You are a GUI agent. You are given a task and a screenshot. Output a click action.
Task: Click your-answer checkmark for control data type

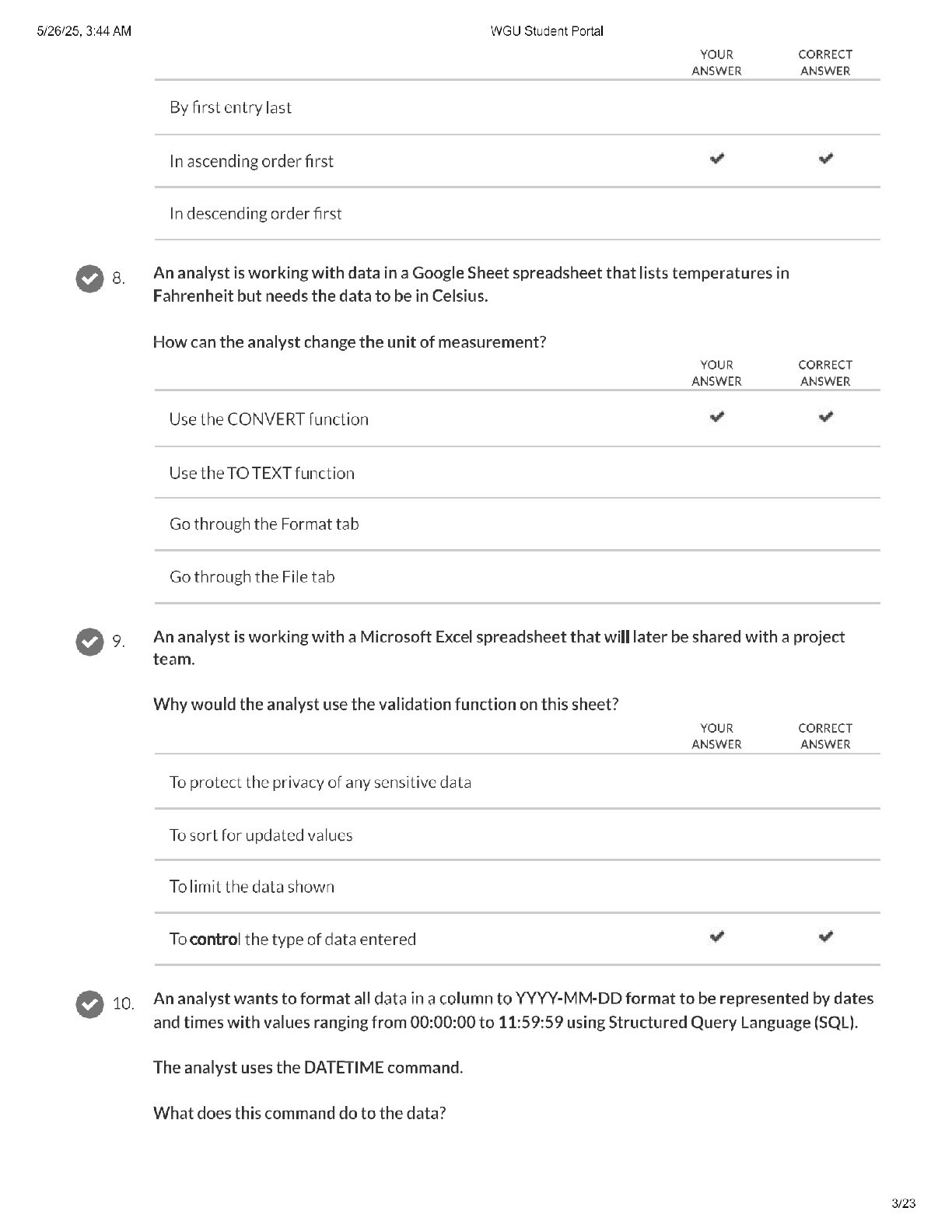click(717, 936)
